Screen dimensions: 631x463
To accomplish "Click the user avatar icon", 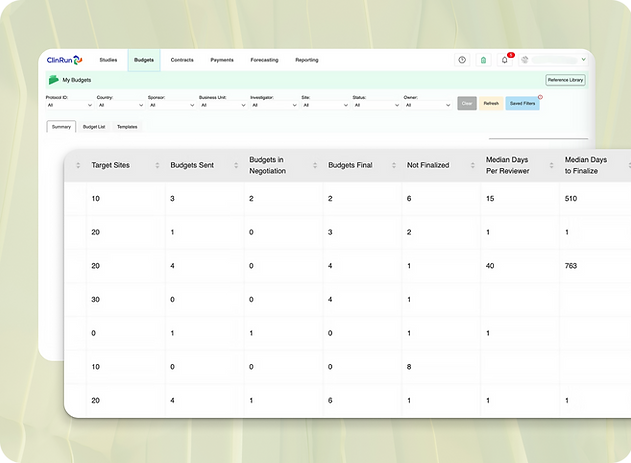I will tap(525, 60).
